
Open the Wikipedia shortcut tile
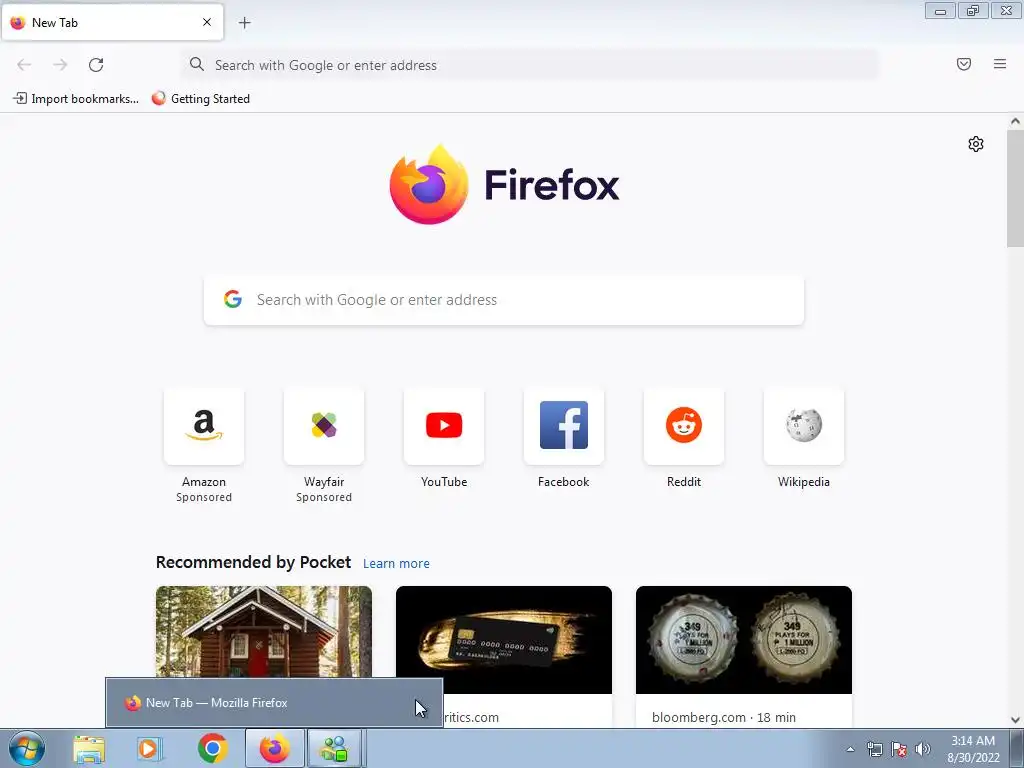[x=804, y=438]
